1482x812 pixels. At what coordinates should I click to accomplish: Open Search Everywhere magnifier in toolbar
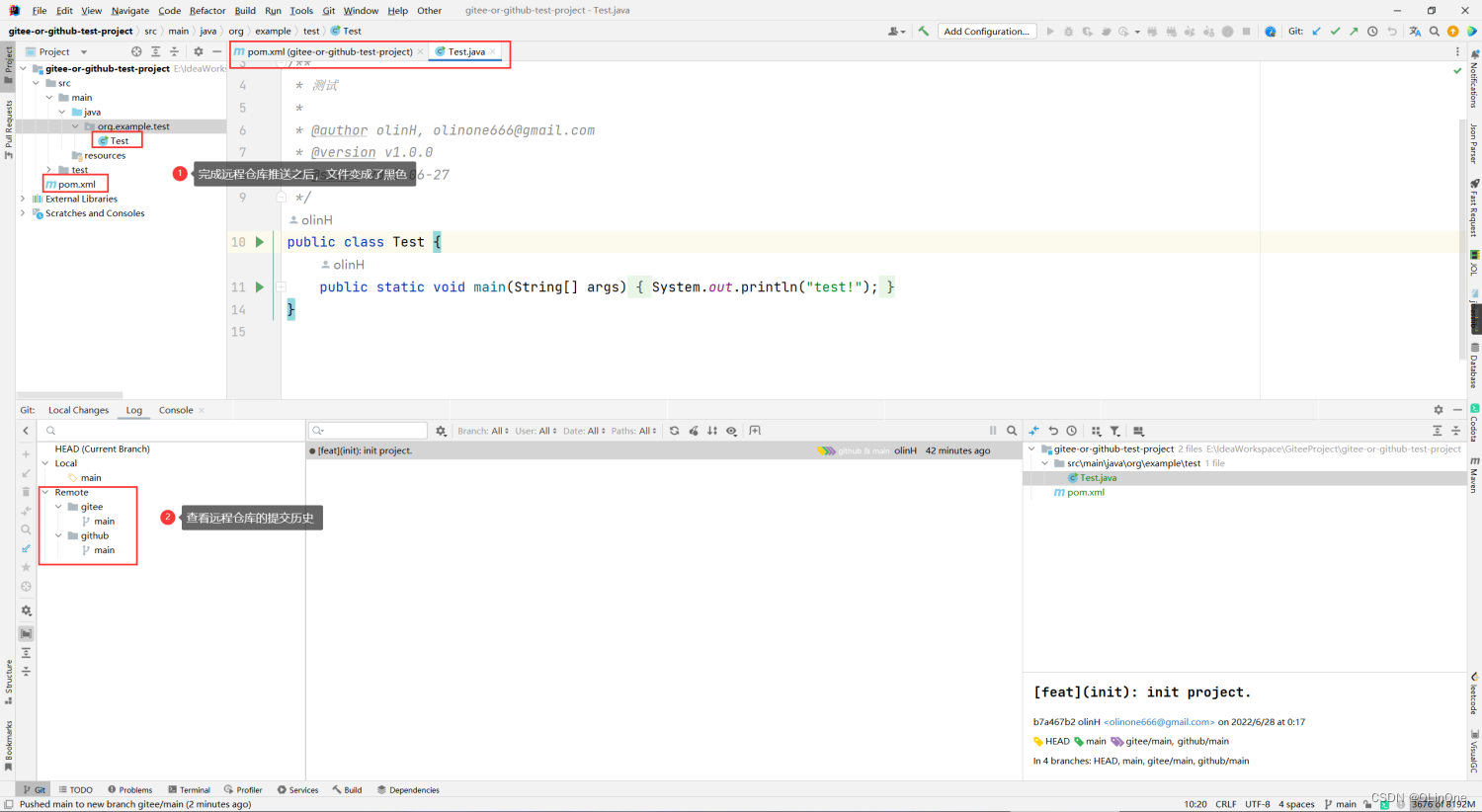pos(1435,31)
